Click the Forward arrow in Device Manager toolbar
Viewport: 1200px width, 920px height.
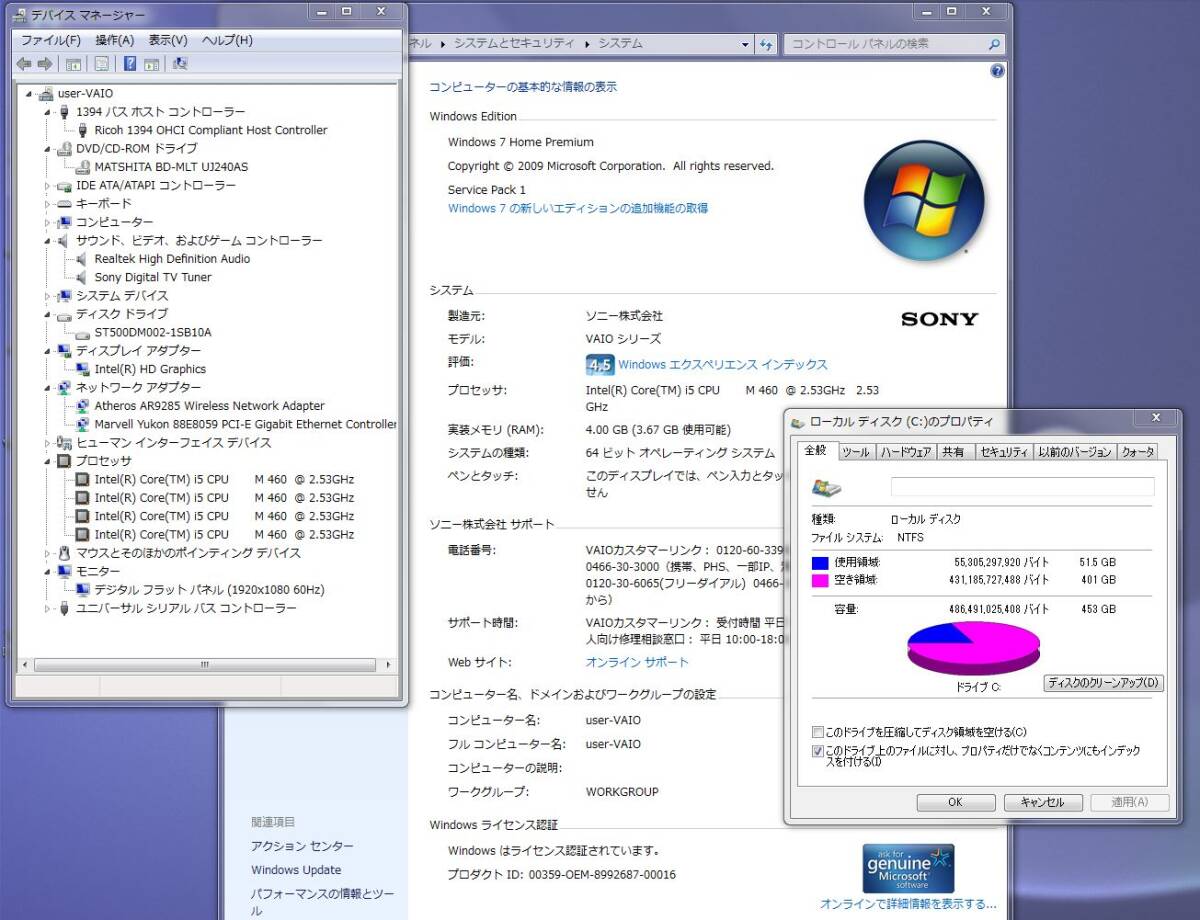tap(45, 64)
